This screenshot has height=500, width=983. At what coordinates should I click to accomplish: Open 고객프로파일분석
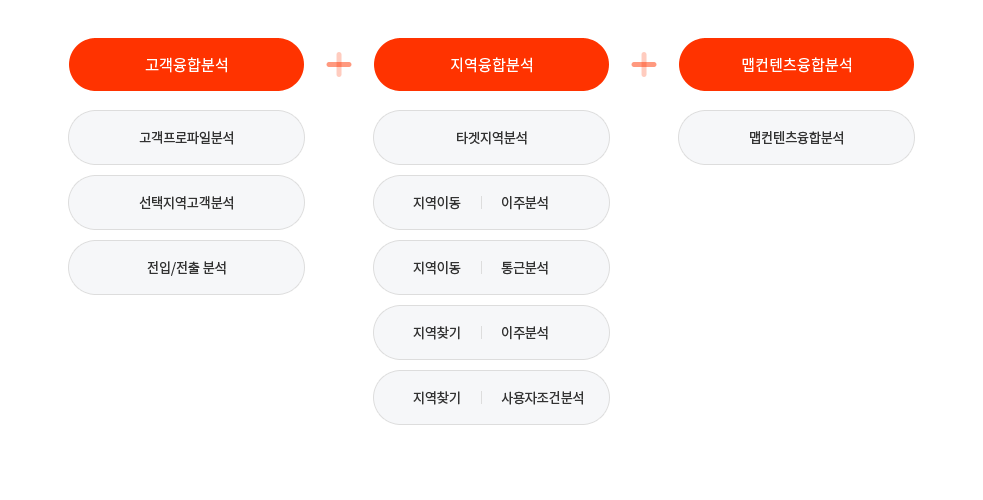pyautogui.click(x=186, y=138)
